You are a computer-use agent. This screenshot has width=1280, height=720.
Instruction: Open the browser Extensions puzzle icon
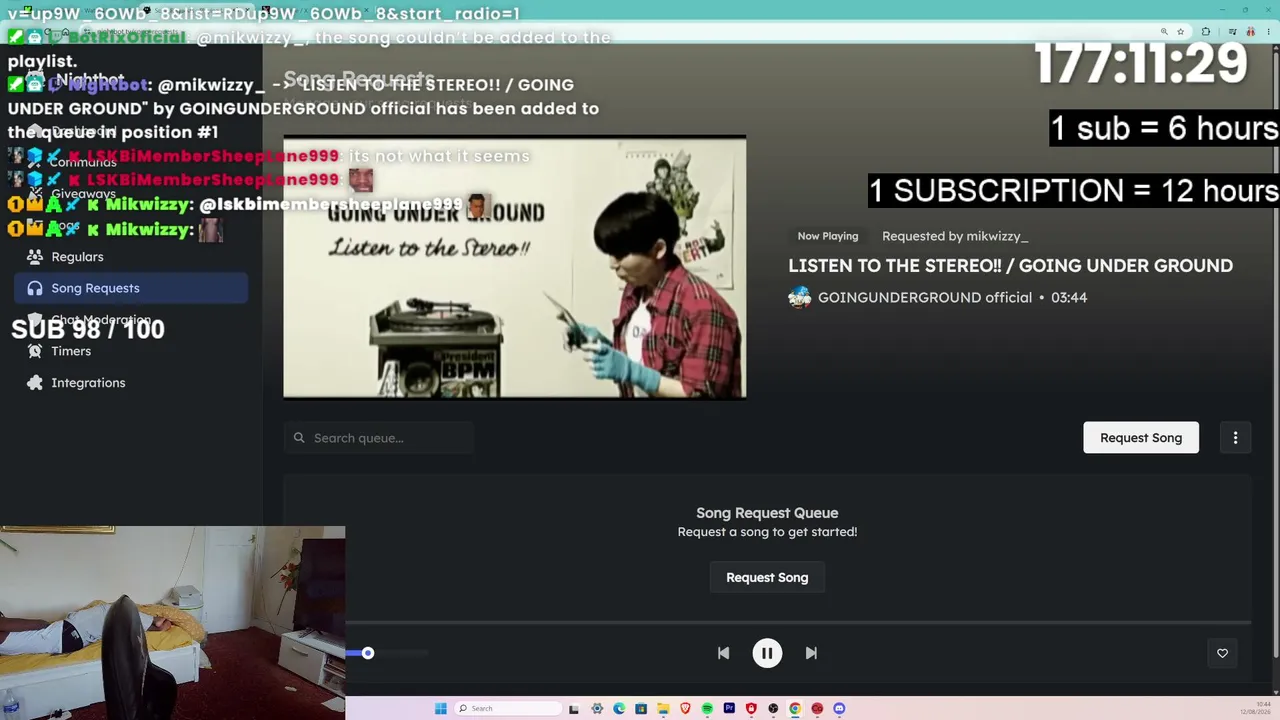point(1206,32)
